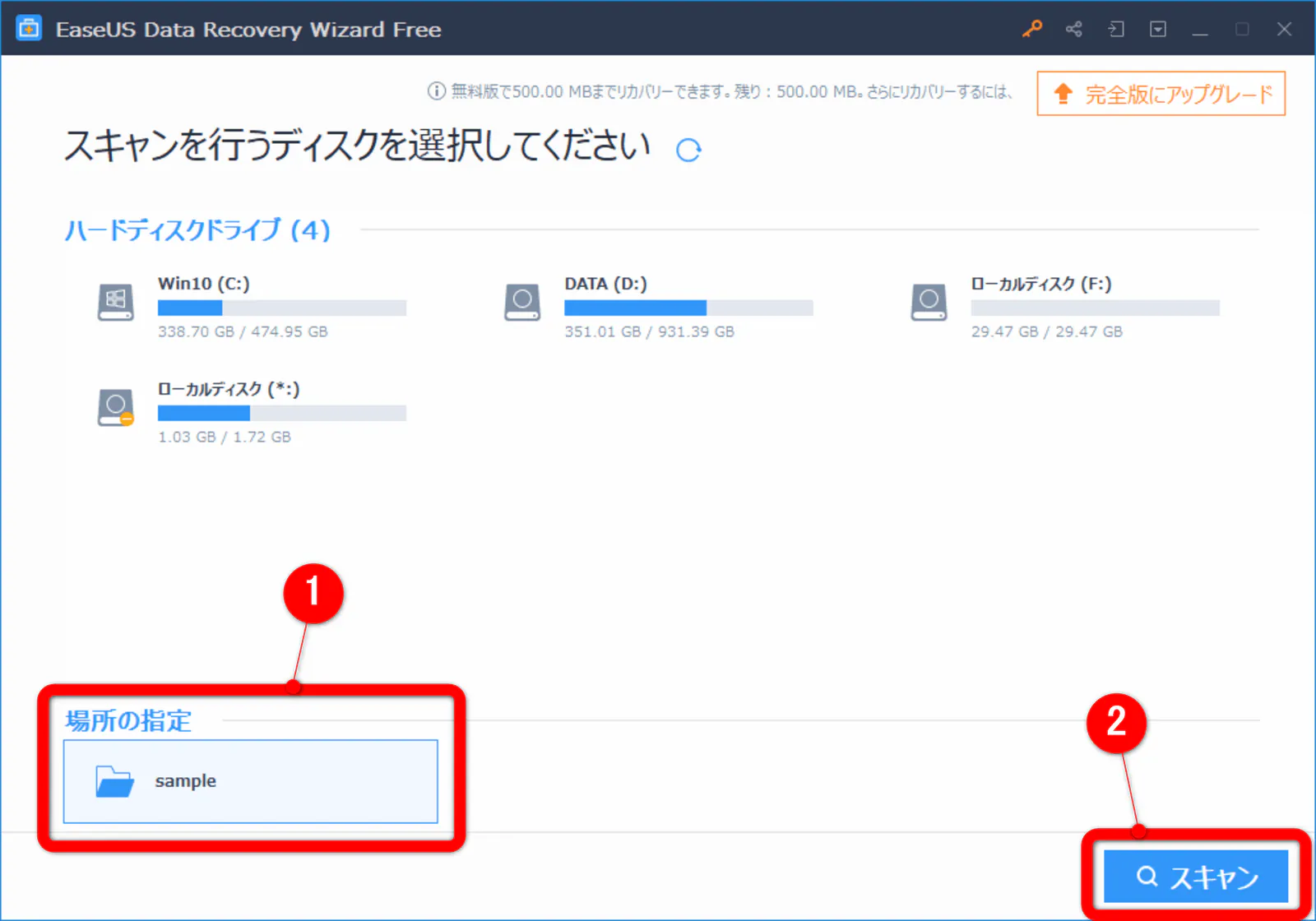
Task: Start scanning with the スキャン button
Action: point(1196,877)
